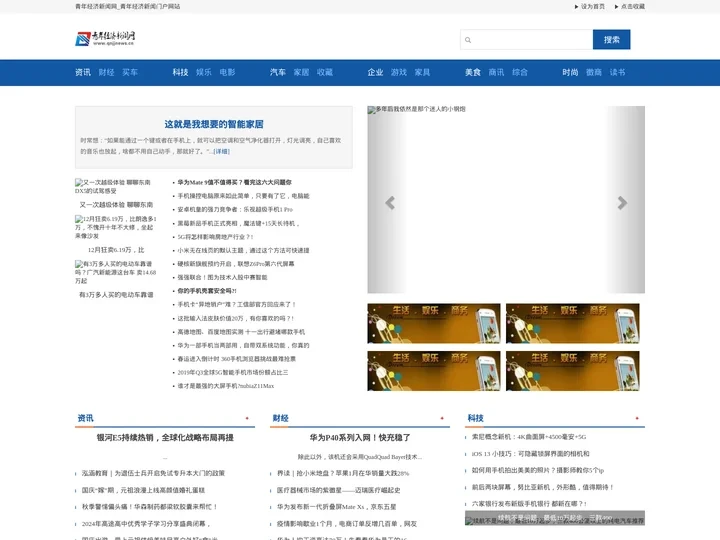720x540 pixels.
Task: Open 微商 in the navigation bar
Action: (x=593, y=72)
